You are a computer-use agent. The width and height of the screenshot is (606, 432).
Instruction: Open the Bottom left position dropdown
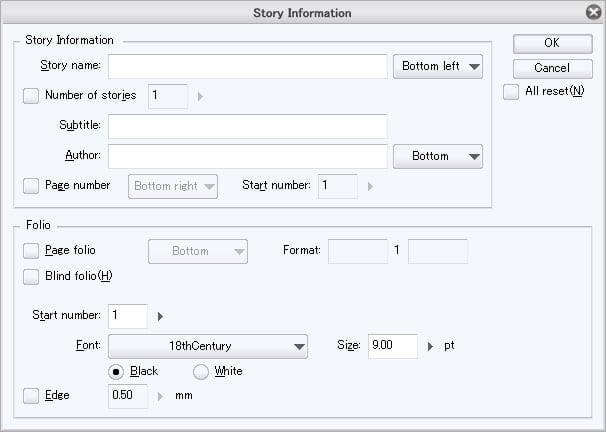(438, 67)
